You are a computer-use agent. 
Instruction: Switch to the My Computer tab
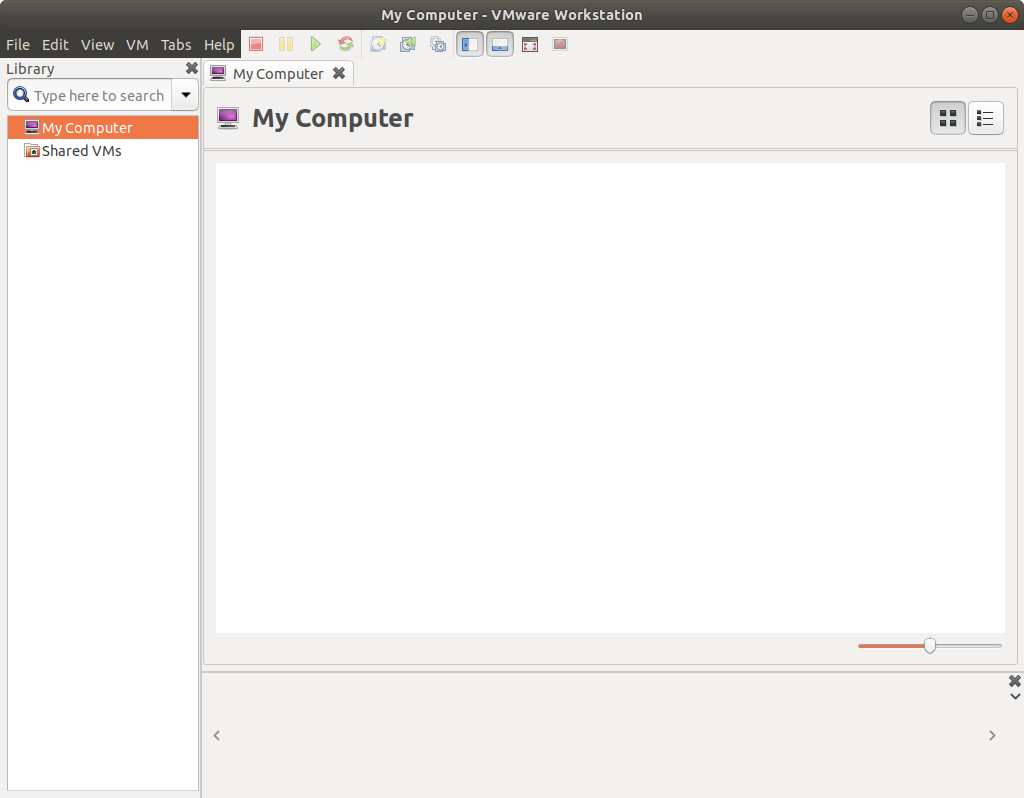coord(278,74)
